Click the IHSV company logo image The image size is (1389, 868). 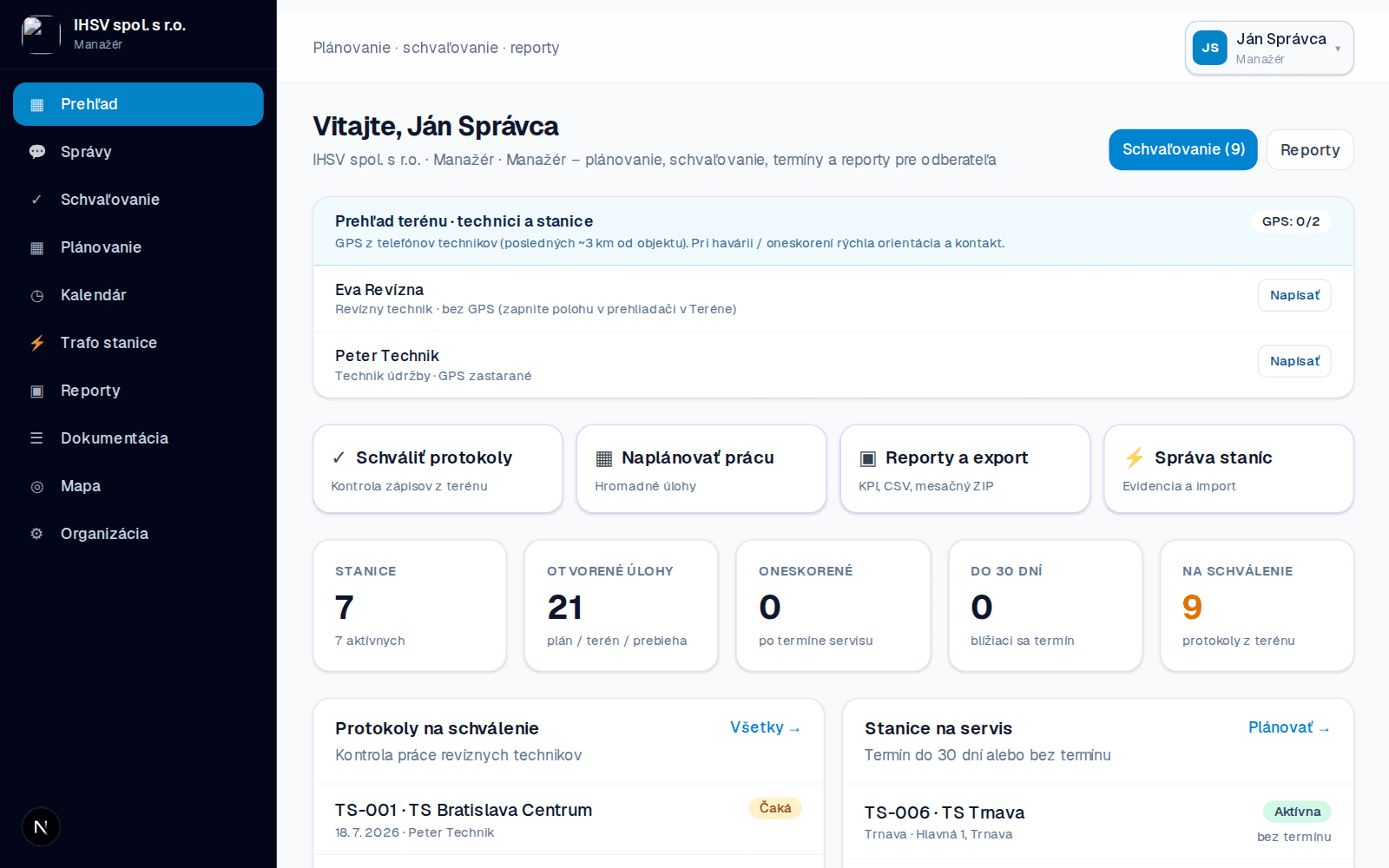tap(41, 35)
